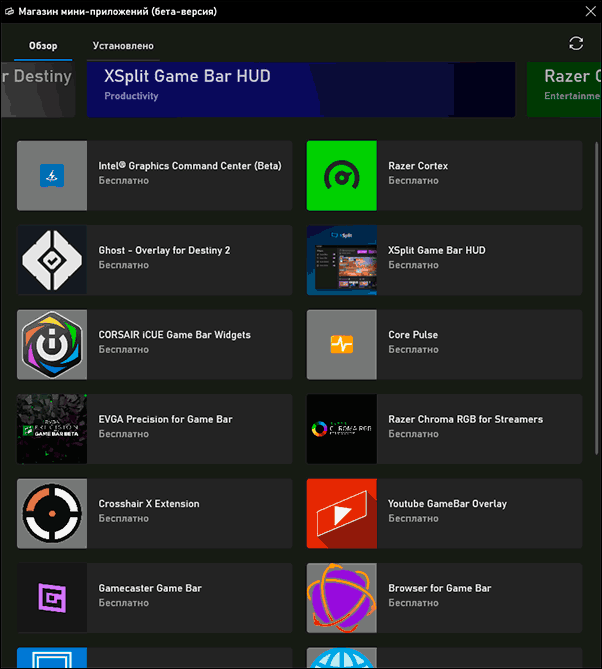Click 'XSplit Game Bar HUD' list title
Image resolution: width=602 pixels, height=669 pixels.
[x=436, y=250]
